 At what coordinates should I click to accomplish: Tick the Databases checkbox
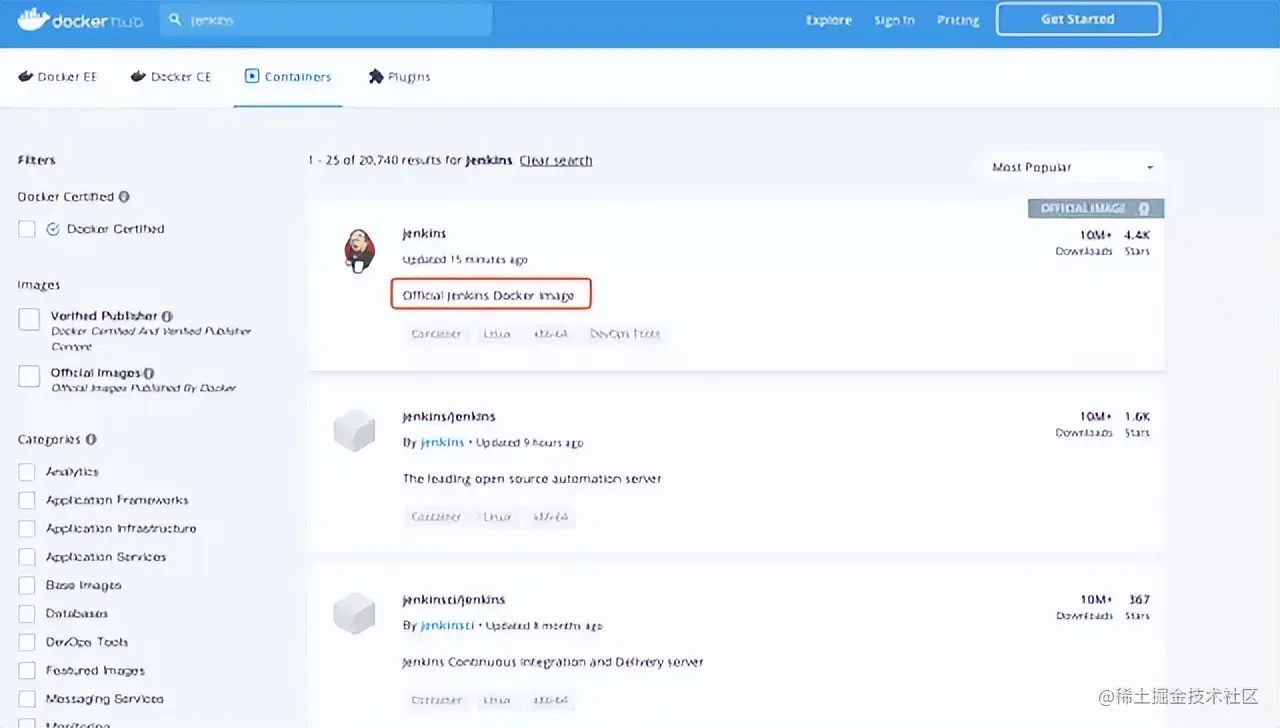point(27,614)
